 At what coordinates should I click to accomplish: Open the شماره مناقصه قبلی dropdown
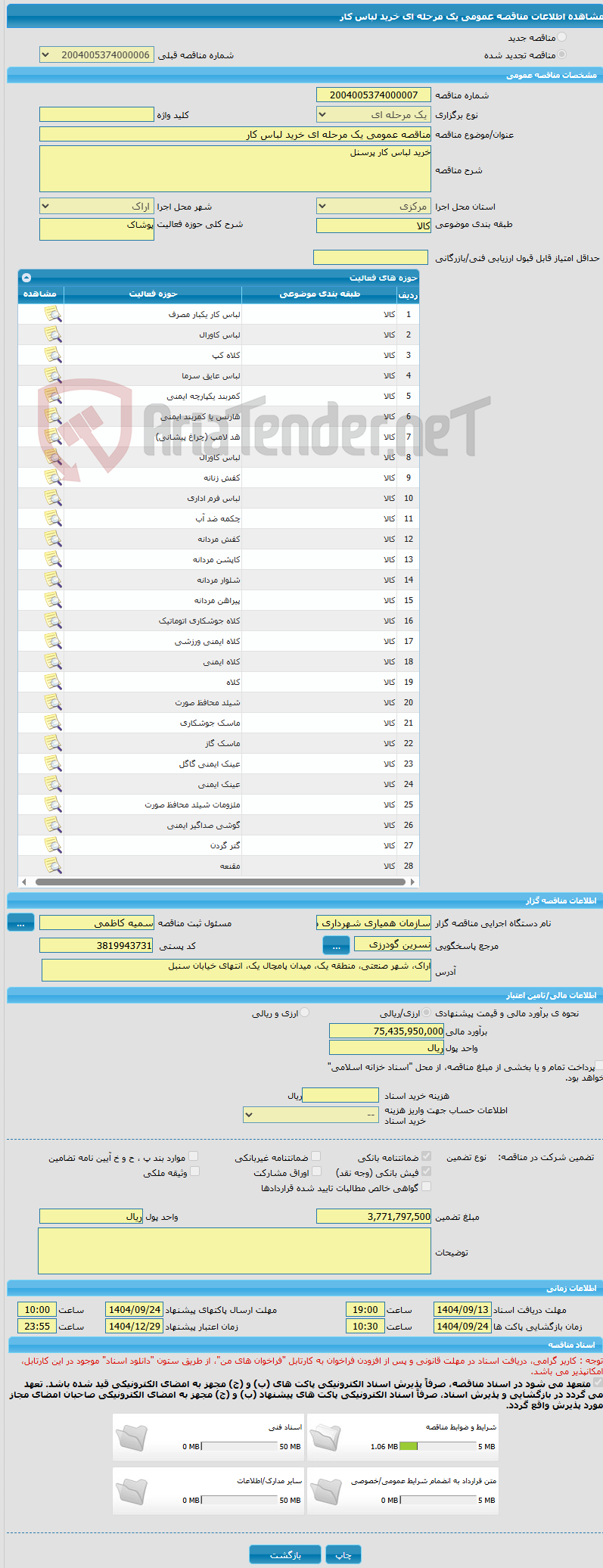pos(96,55)
